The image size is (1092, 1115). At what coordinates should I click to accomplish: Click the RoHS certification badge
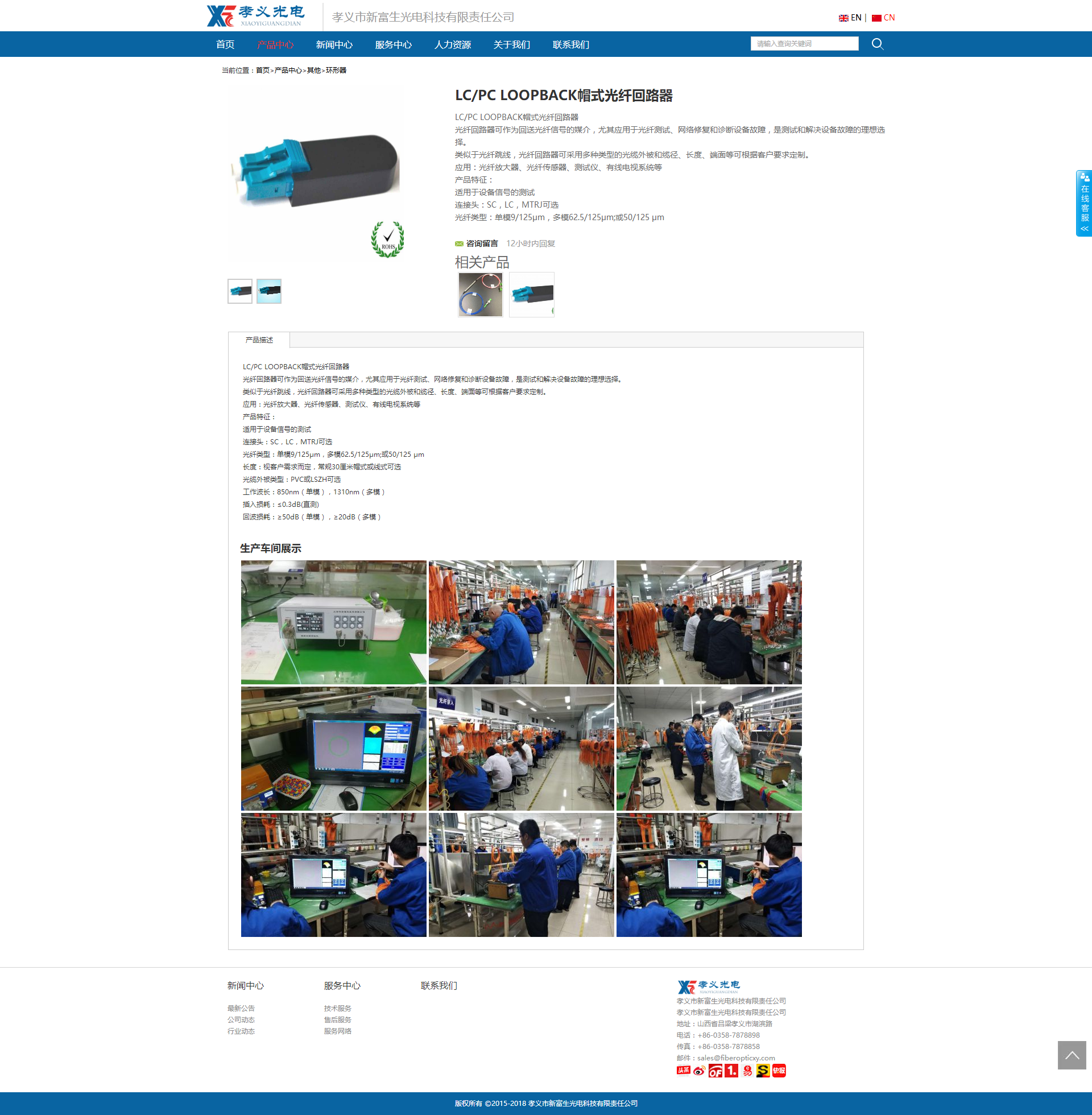388,239
